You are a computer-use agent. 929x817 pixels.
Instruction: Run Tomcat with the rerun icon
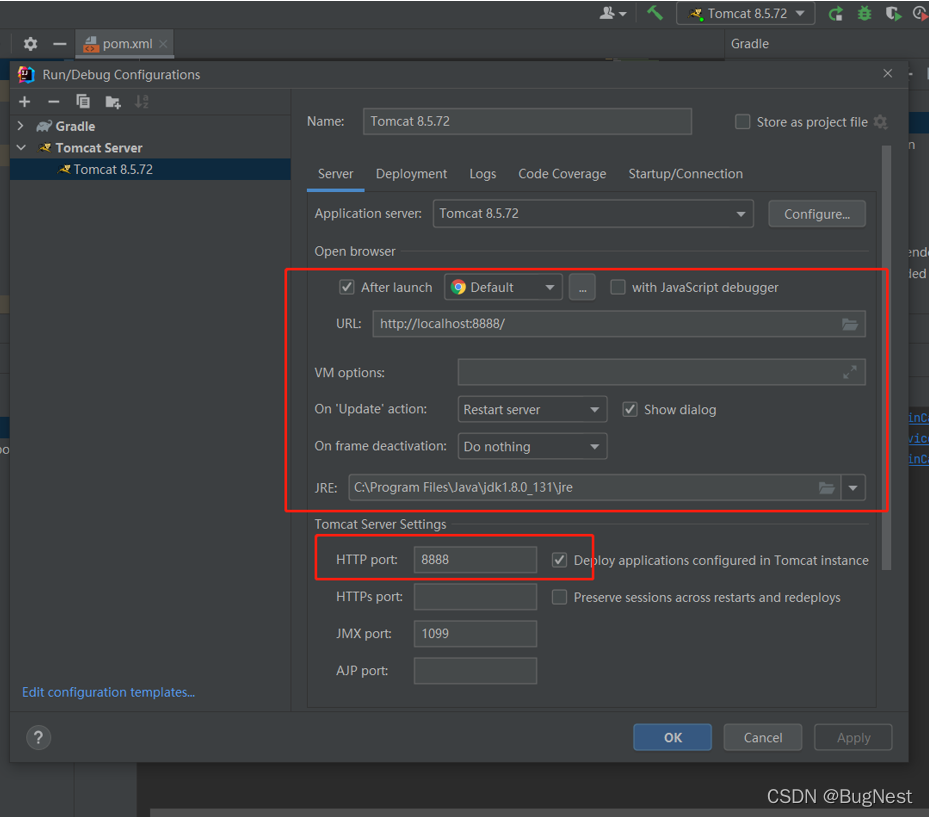point(836,14)
